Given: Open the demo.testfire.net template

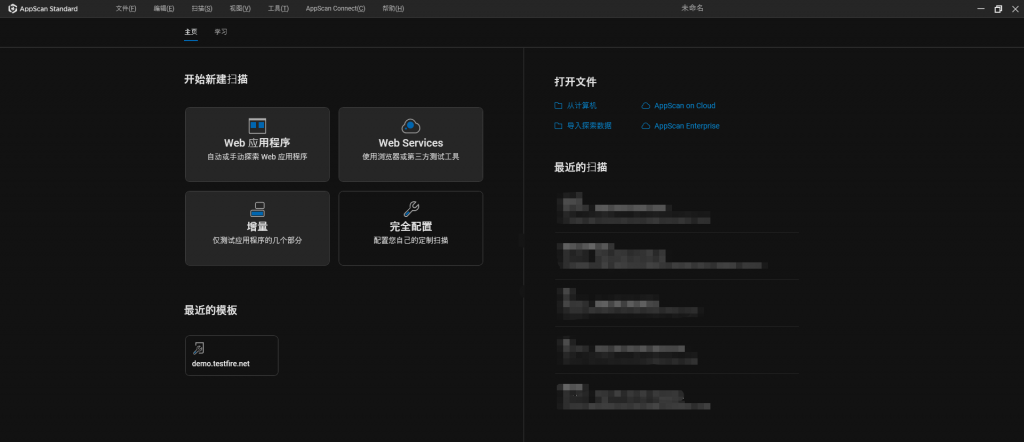Looking at the screenshot, I should (232, 355).
